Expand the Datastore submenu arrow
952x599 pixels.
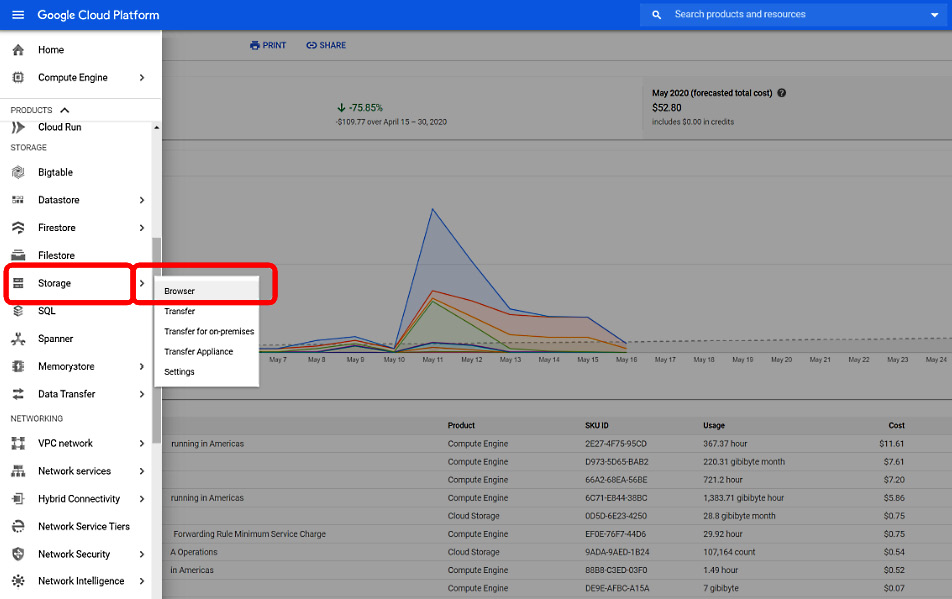142,200
